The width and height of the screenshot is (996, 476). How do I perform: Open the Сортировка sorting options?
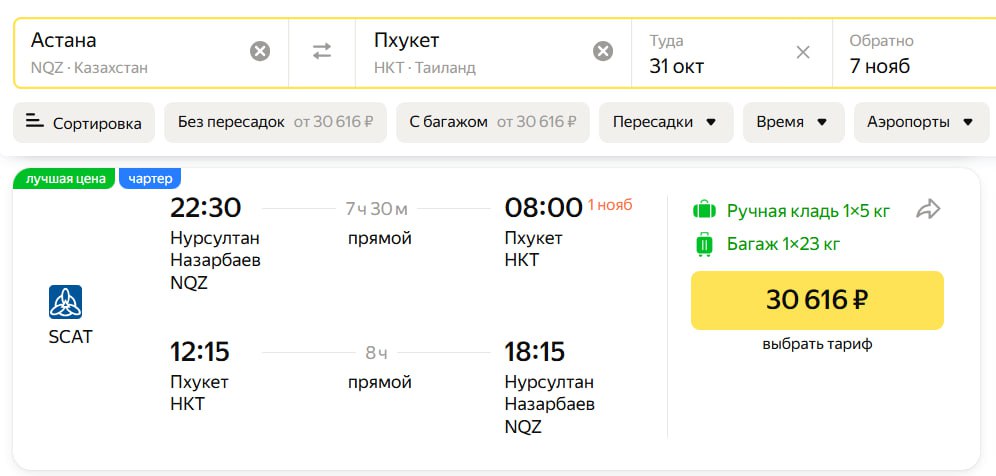pyautogui.click(x=84, y=123)
